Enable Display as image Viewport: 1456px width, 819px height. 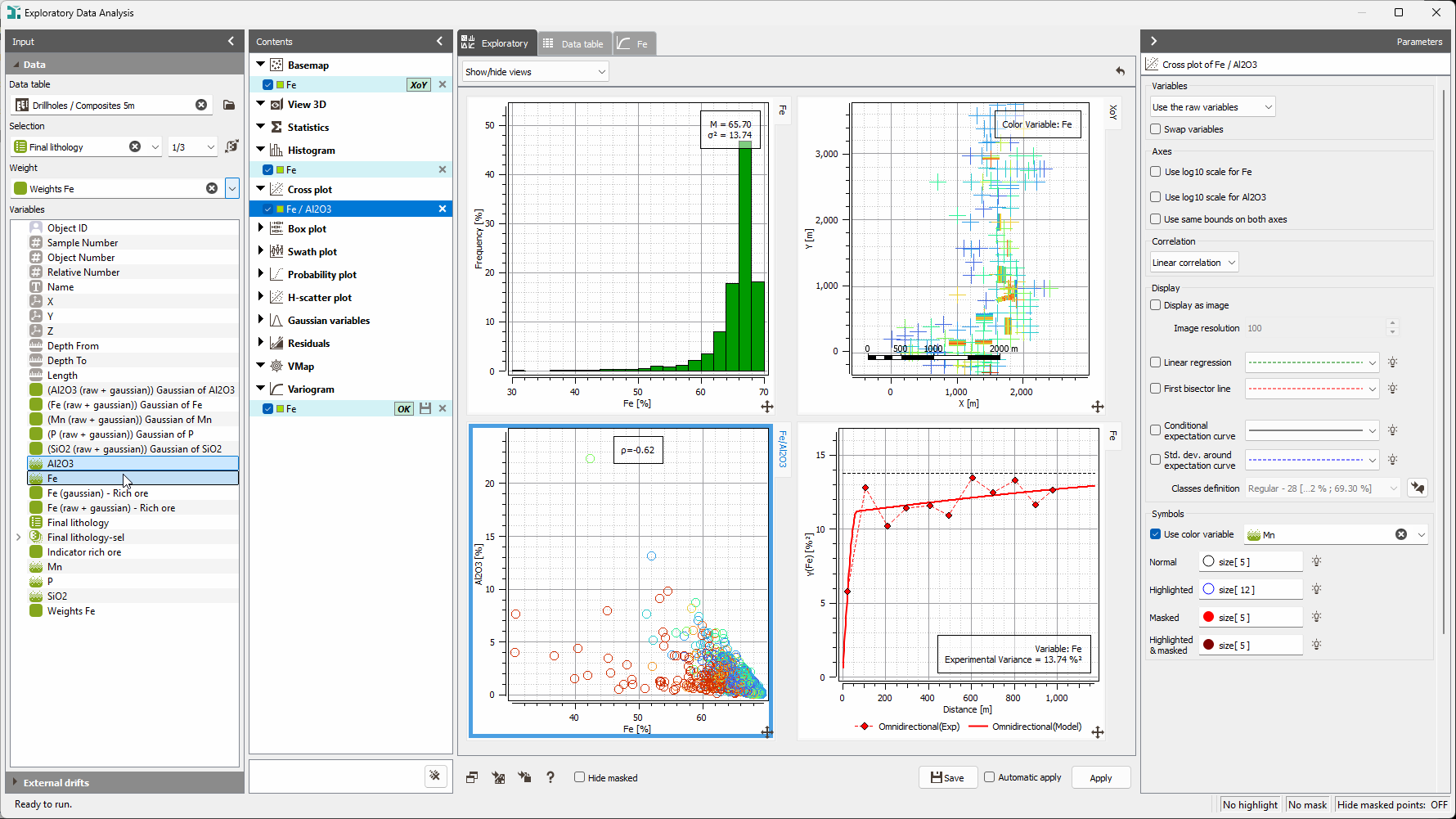[x=1155, y=305]
